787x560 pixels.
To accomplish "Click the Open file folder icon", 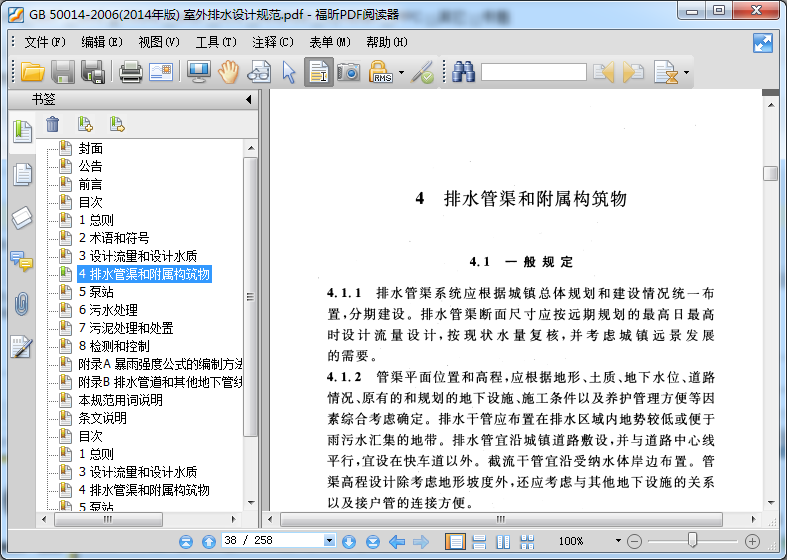I will [x=33, y=72].
